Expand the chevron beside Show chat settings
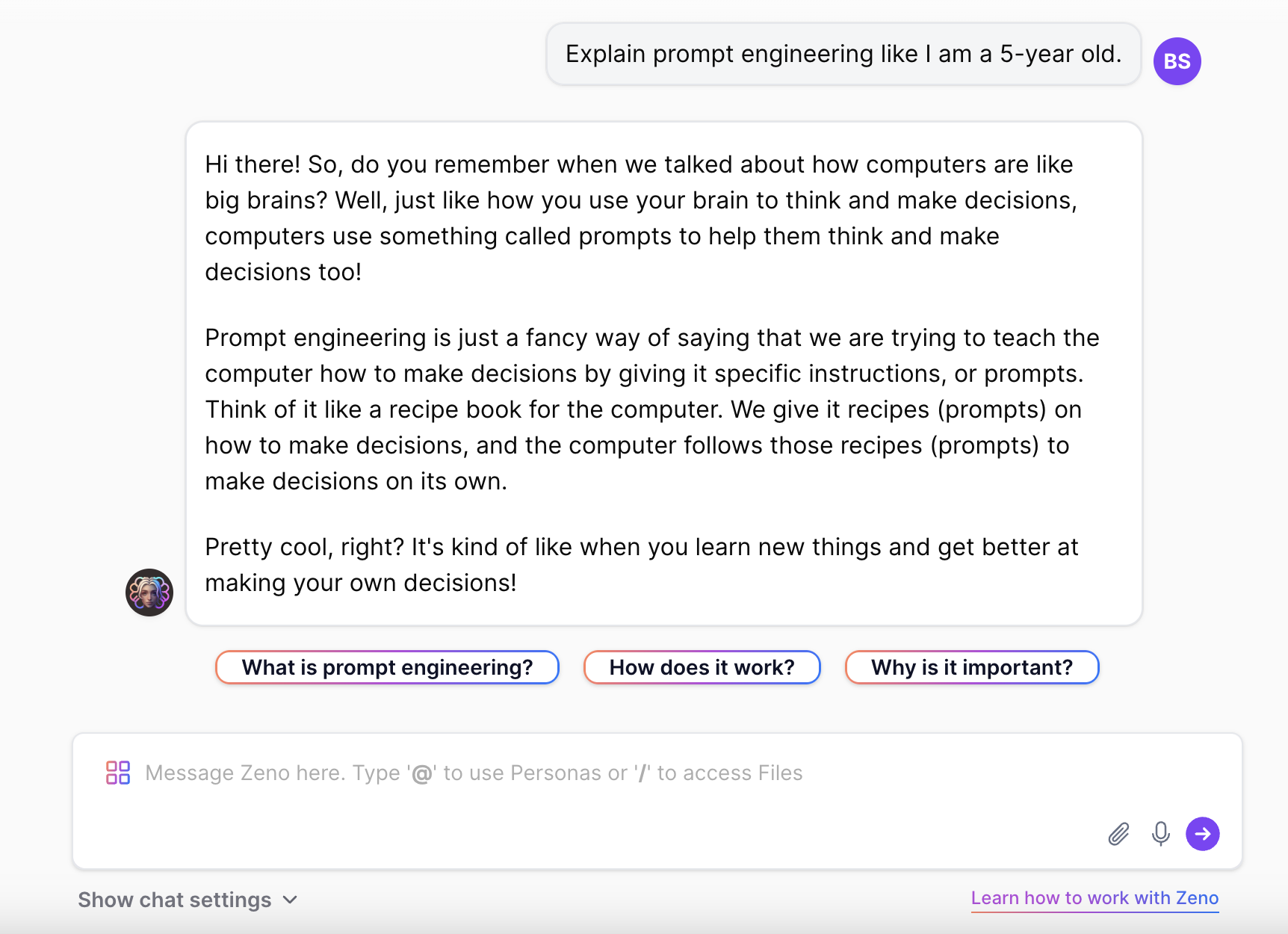Viewport: 1288px width, 934px height. click(291, 900)
